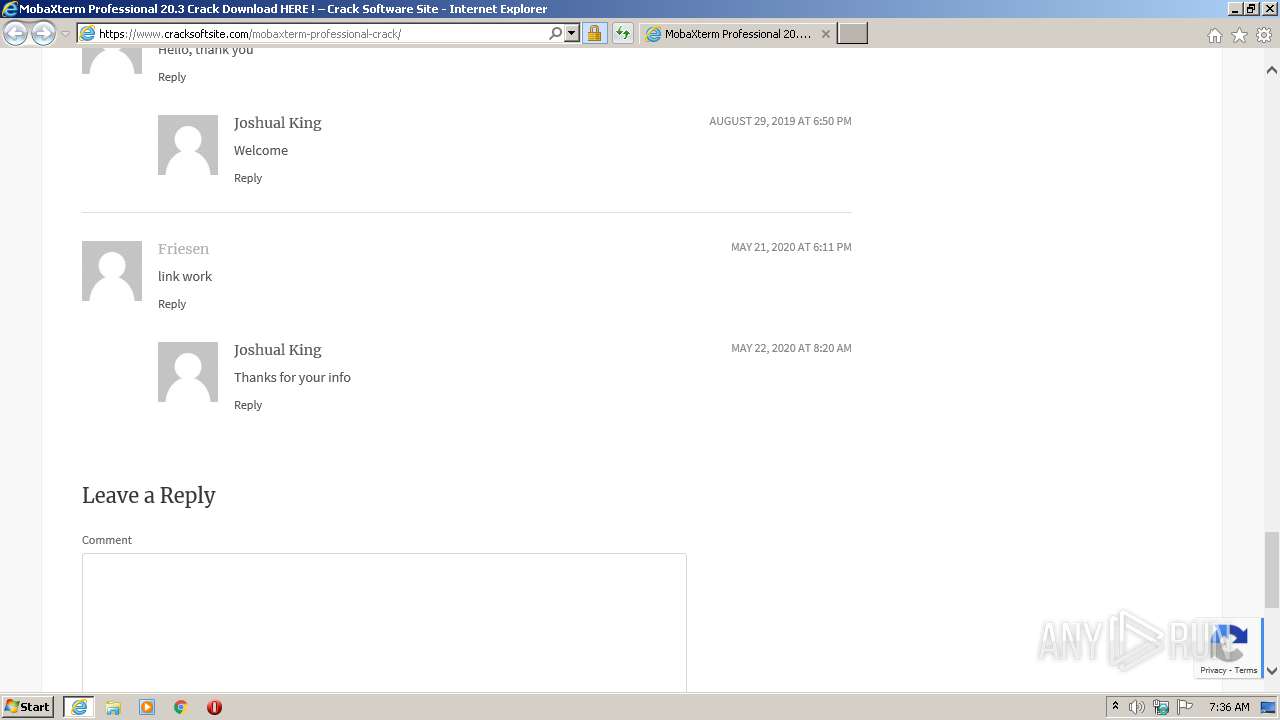Open the recent pages dropdown arrow

[66, 34]
